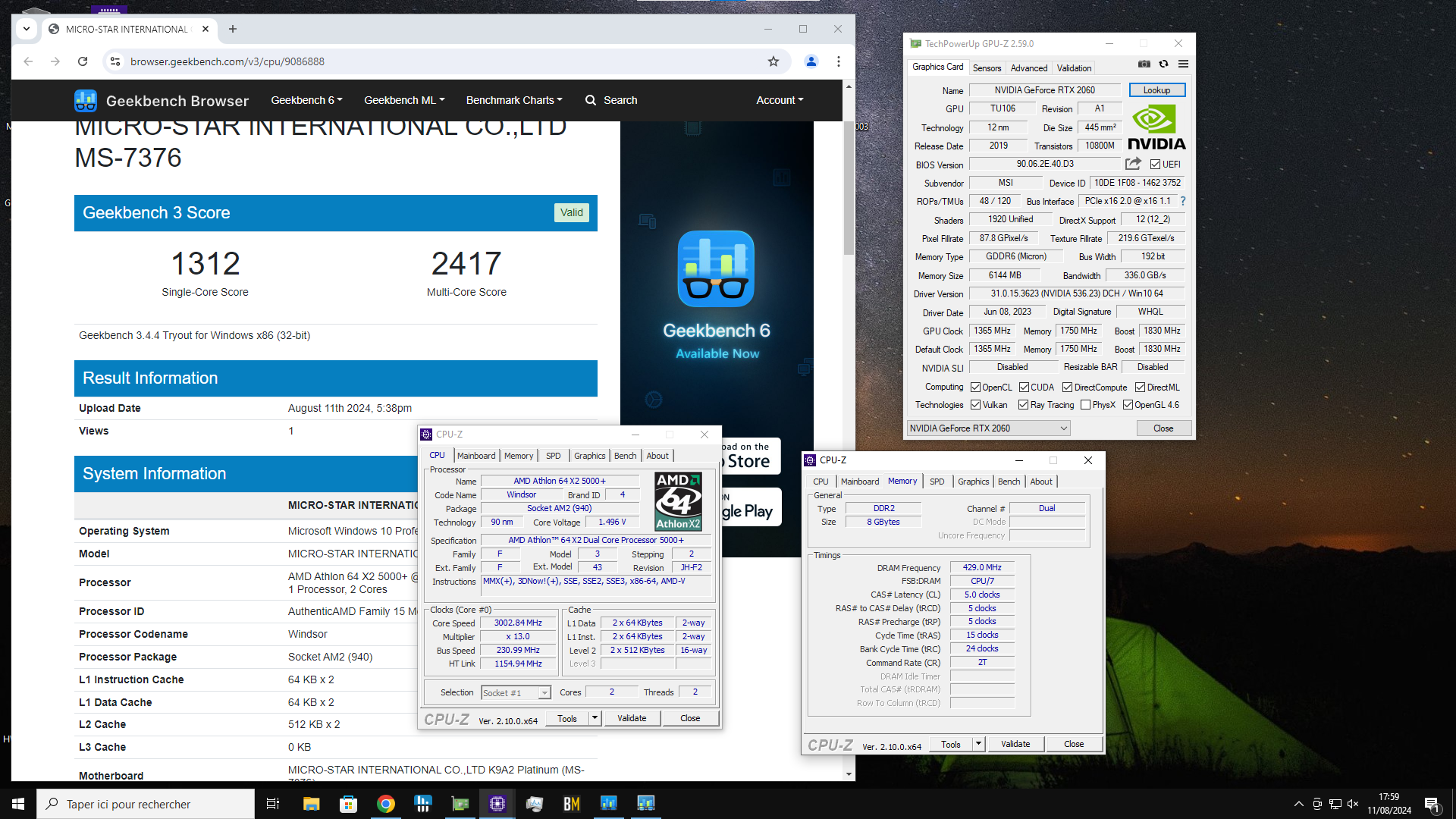Open Mainboard tab in CPU-Z CPU window
The image size is (1456, 819).
click(476, 456)
